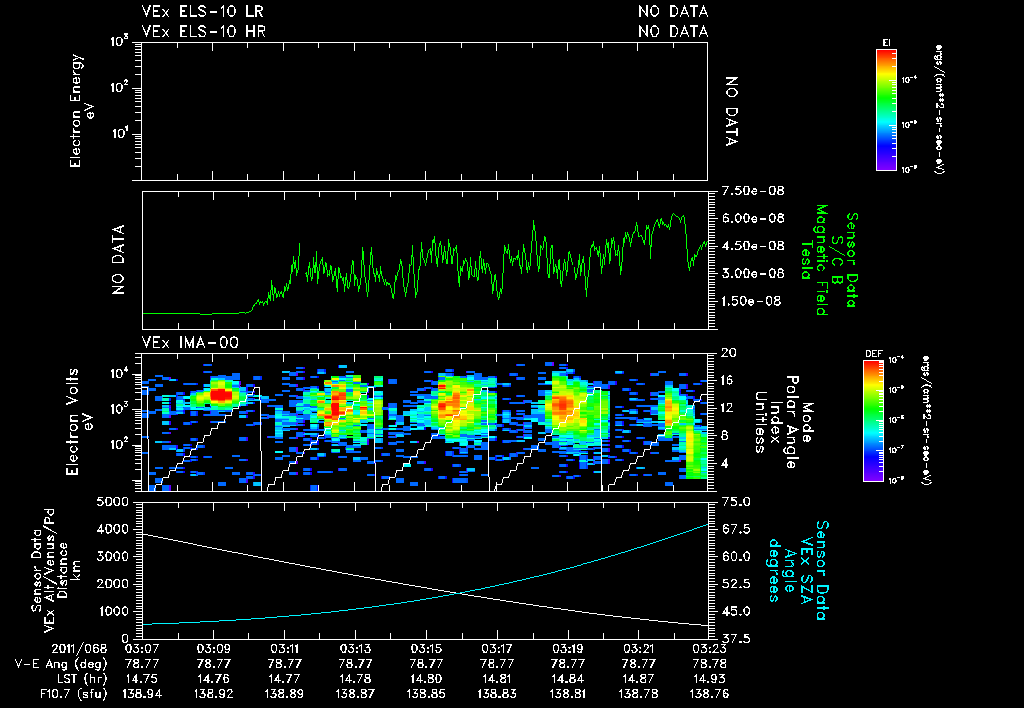The image size is (1024, 708).
Task: Click the EI color scale bar
Action: 886,109
